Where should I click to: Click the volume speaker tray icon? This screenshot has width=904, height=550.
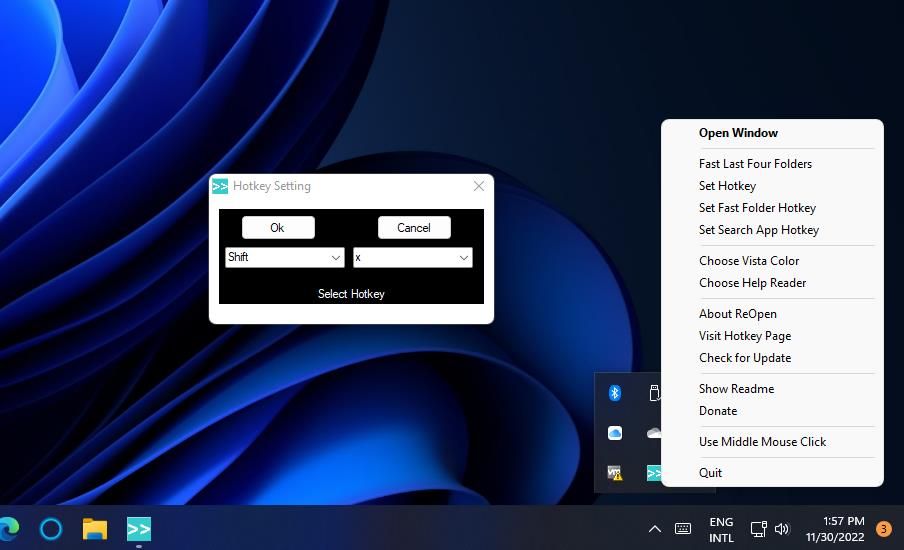(782, 529)
